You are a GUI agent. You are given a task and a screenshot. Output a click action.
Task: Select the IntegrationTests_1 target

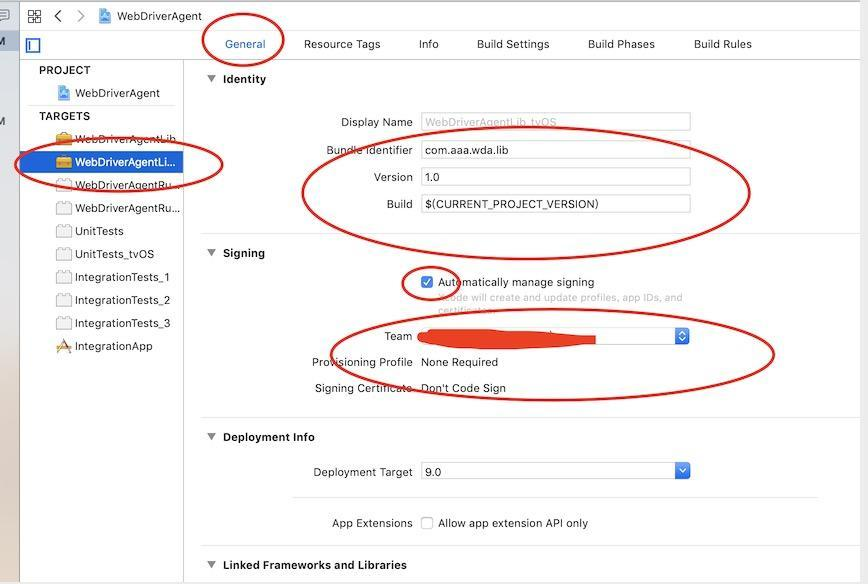pyautogui.click(x=104, y=277)
